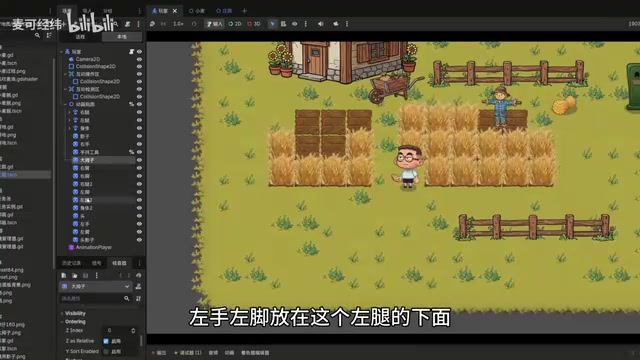Screen dimensions: 640x360
Task: Switch to the 庄园 scene tab
Action: (x=224, y=11)
